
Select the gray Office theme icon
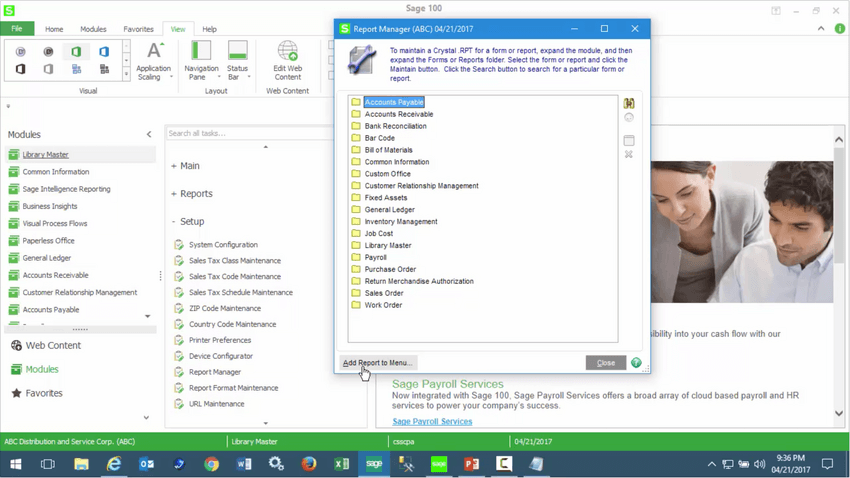[48, 69]
